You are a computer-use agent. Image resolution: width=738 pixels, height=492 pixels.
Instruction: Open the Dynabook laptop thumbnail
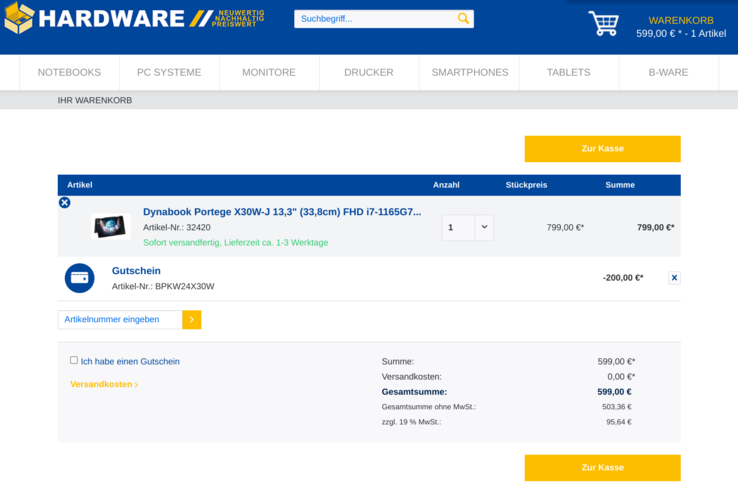point(111,226)
